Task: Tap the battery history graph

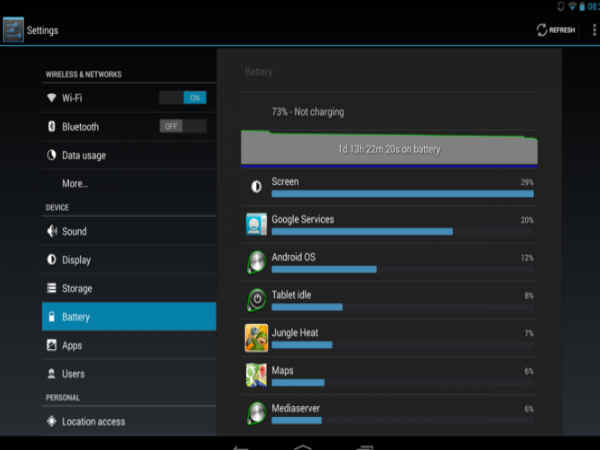Action: click(389, 148)
